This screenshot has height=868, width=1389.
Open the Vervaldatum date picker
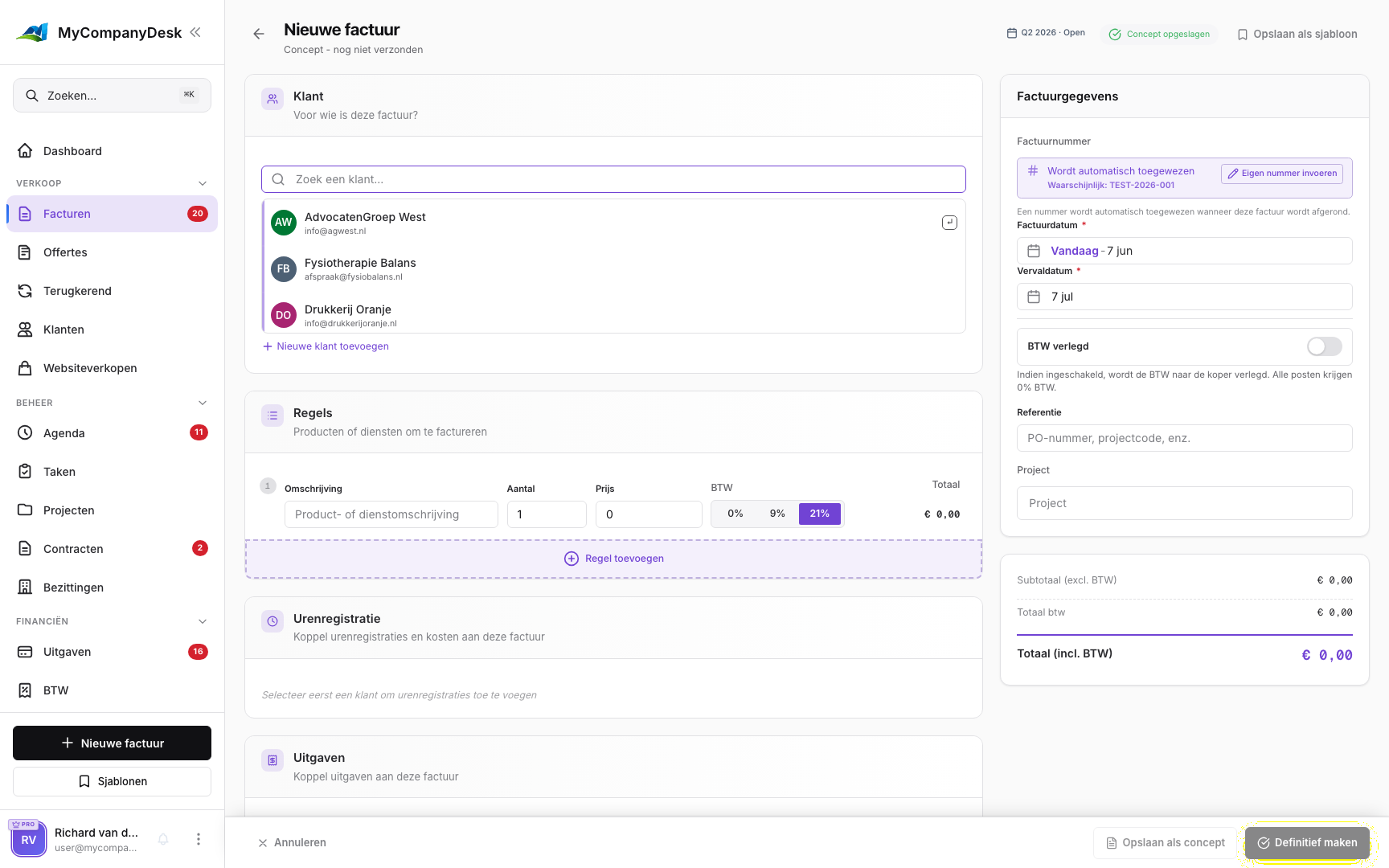pyautogui.click(x=1185, y=297)
